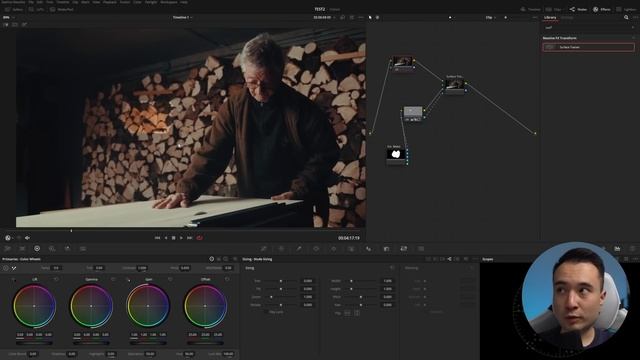Image resolution: width=640 pixels, height=360 pixels.
Task: Click the effects search icon
Action: coord(626,18)
